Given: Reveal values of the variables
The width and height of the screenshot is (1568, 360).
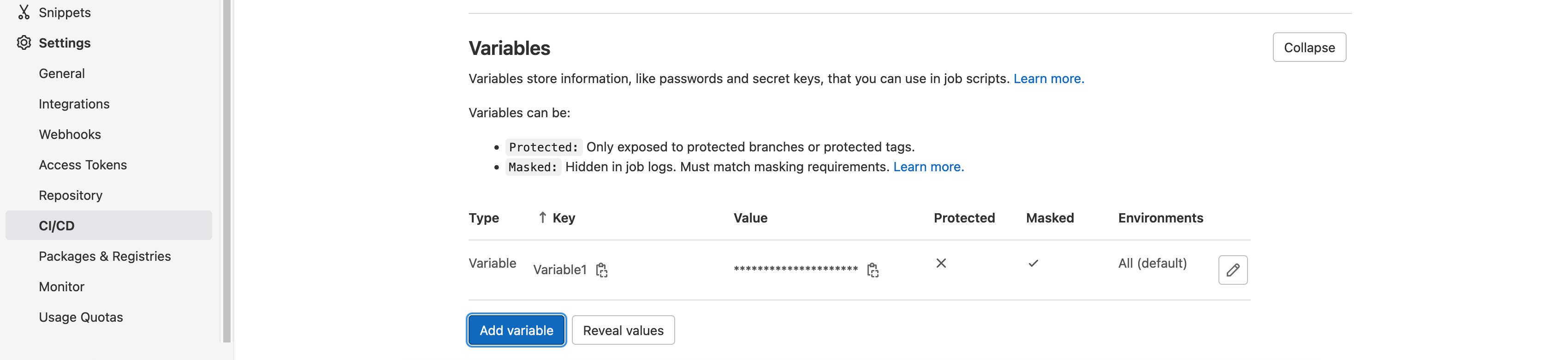Looking at the screenshot, I should pos(623,330).
